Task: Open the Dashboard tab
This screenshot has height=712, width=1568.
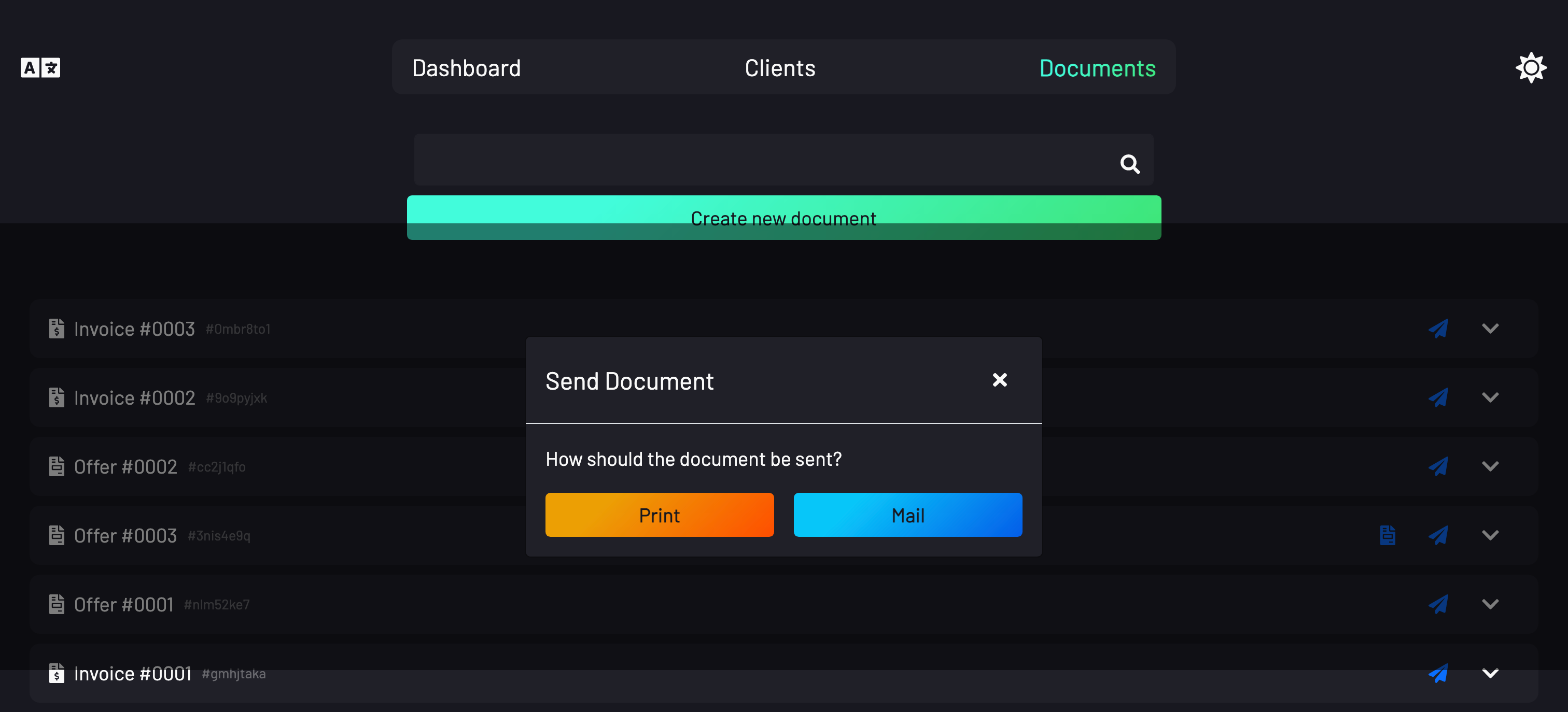Action: pyautogui.click(x=466, y=68)
